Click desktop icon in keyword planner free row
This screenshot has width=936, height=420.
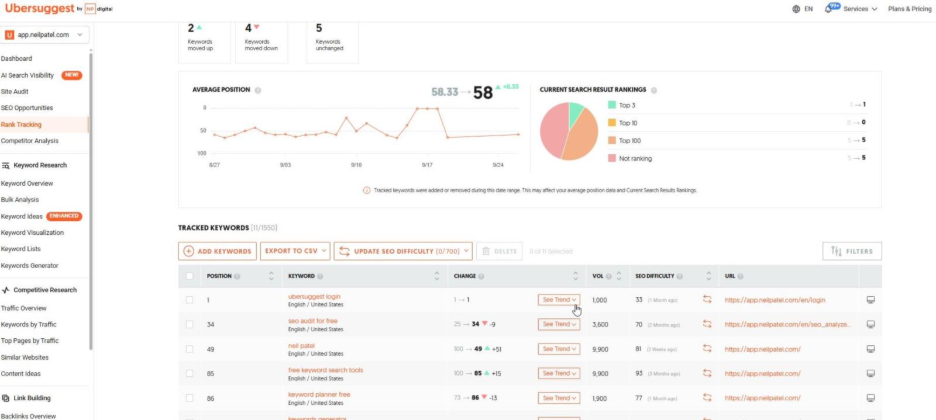(x=870, y=398)
